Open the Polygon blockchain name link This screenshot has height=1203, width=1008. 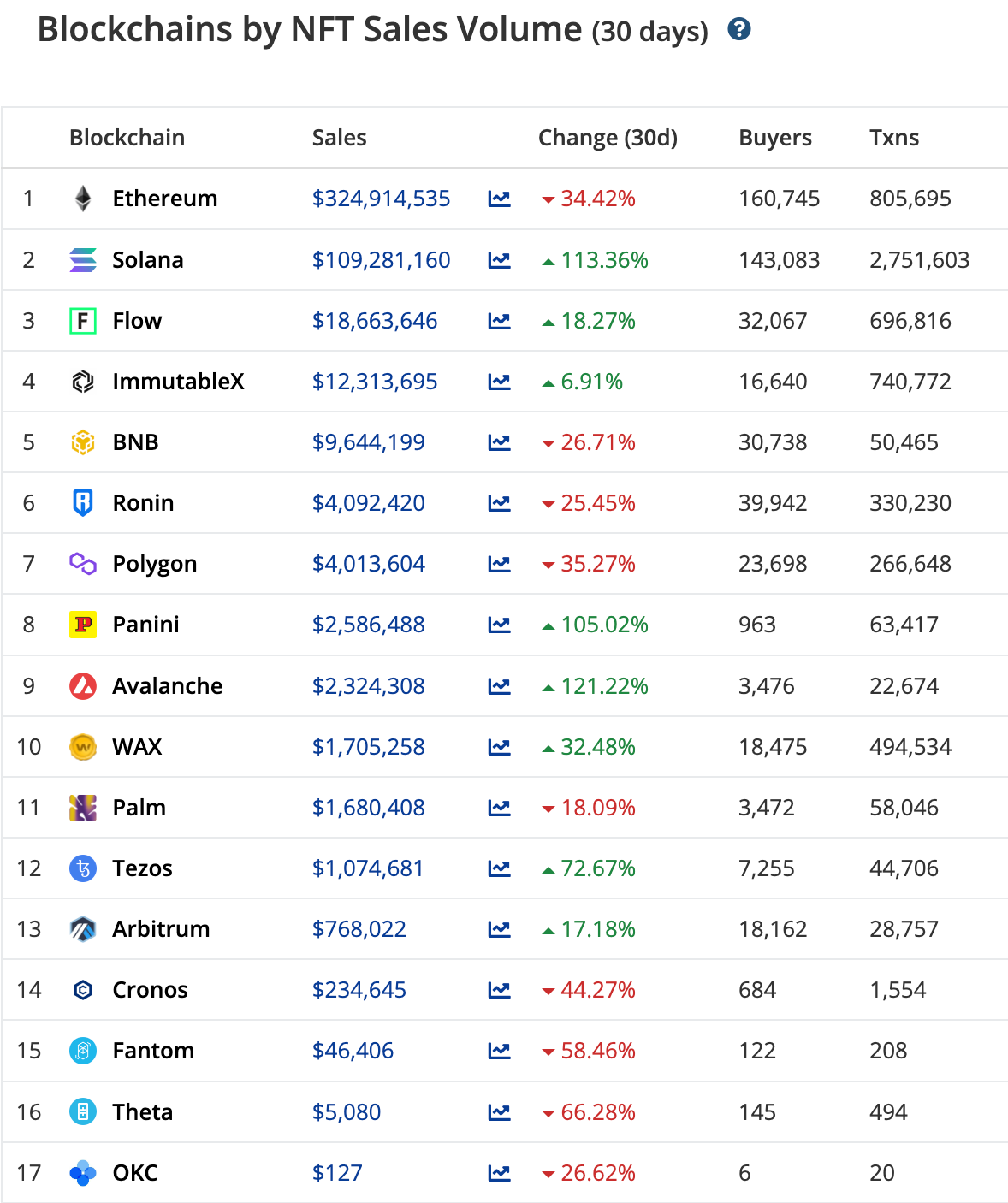[155, 564]
